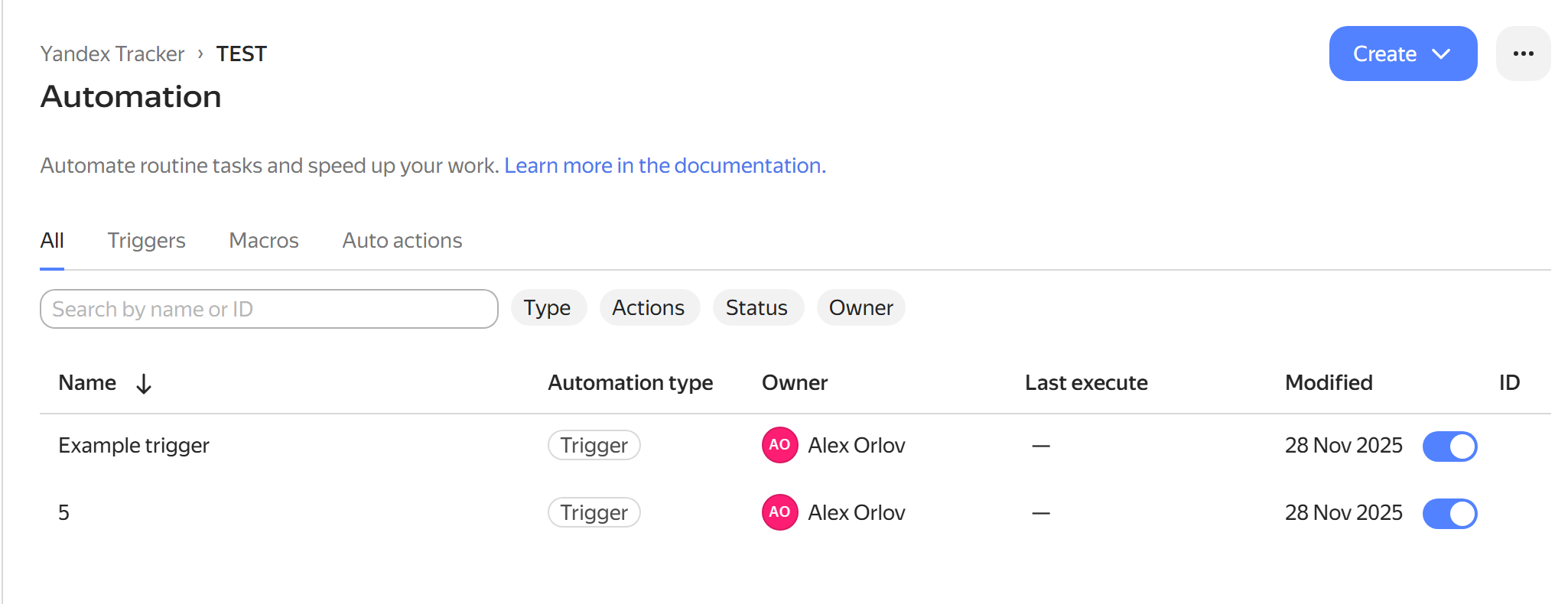Switch to the Auto actions tab
The width and height of the screenshot is (1568, 604).
[402, 241]
